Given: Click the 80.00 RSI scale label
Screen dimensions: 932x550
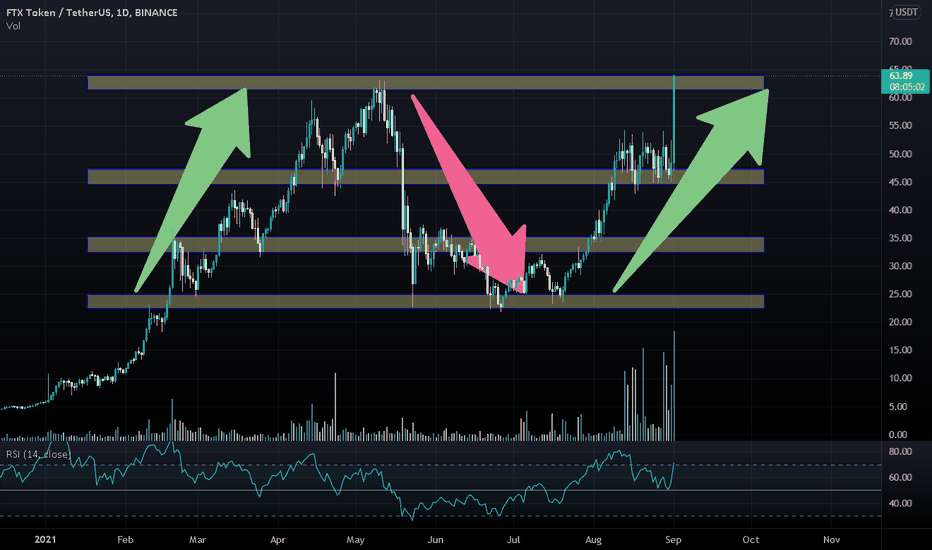Looking at the screenshot, I should (x=900, y=451).
